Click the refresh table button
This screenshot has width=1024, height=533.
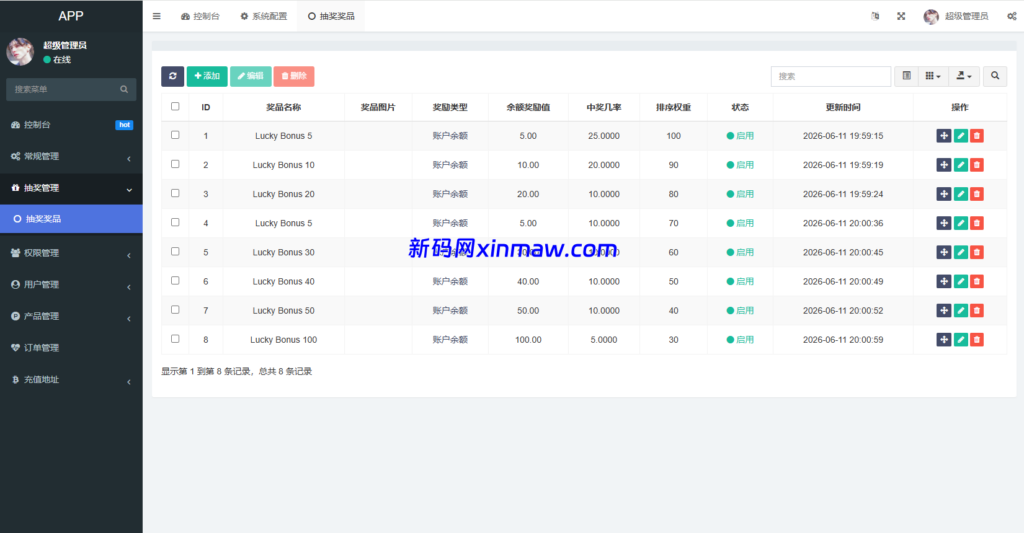point(172,76)
